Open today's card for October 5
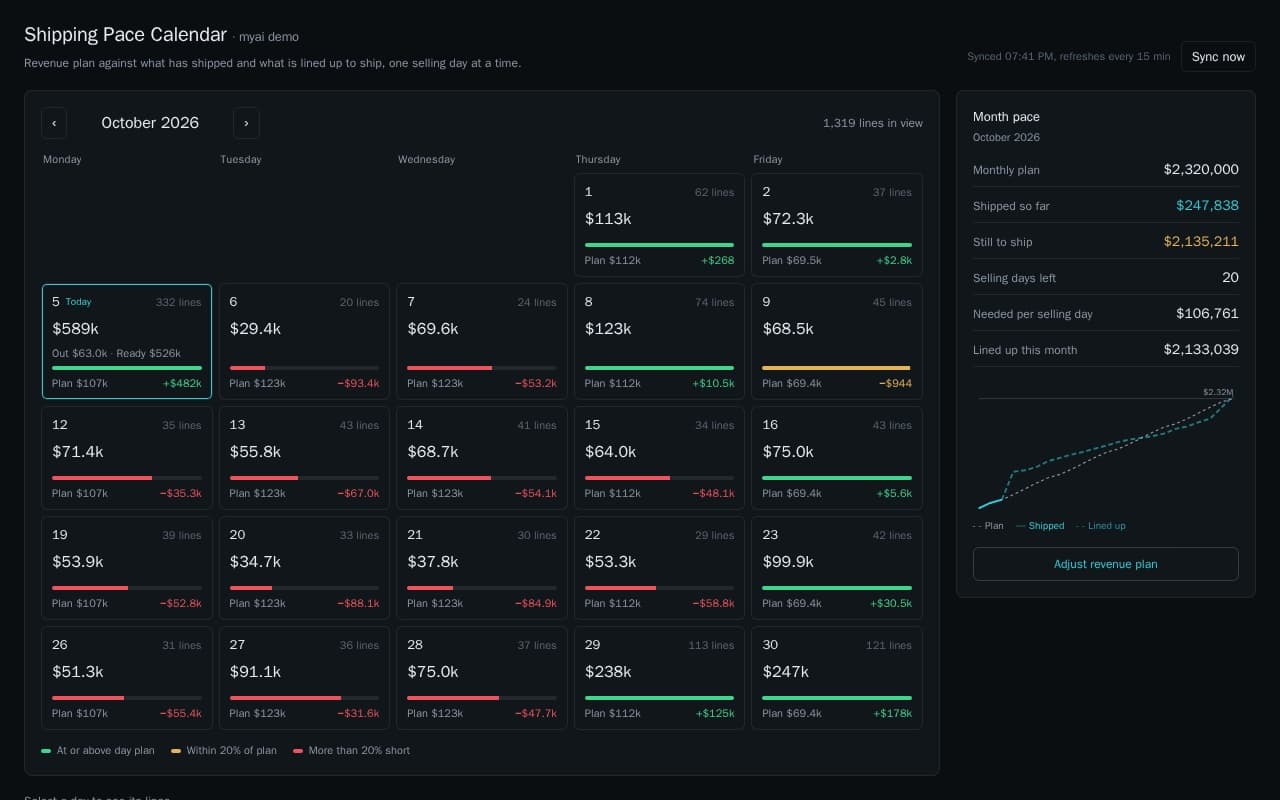Screen dimensions: 1280x800 pyautogui.click(x=127, y=341)
